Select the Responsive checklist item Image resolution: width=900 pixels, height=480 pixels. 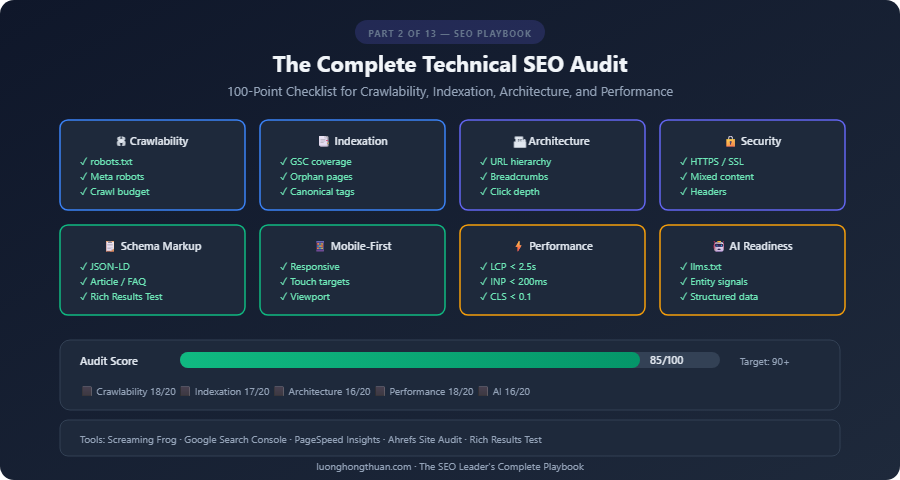309,267
